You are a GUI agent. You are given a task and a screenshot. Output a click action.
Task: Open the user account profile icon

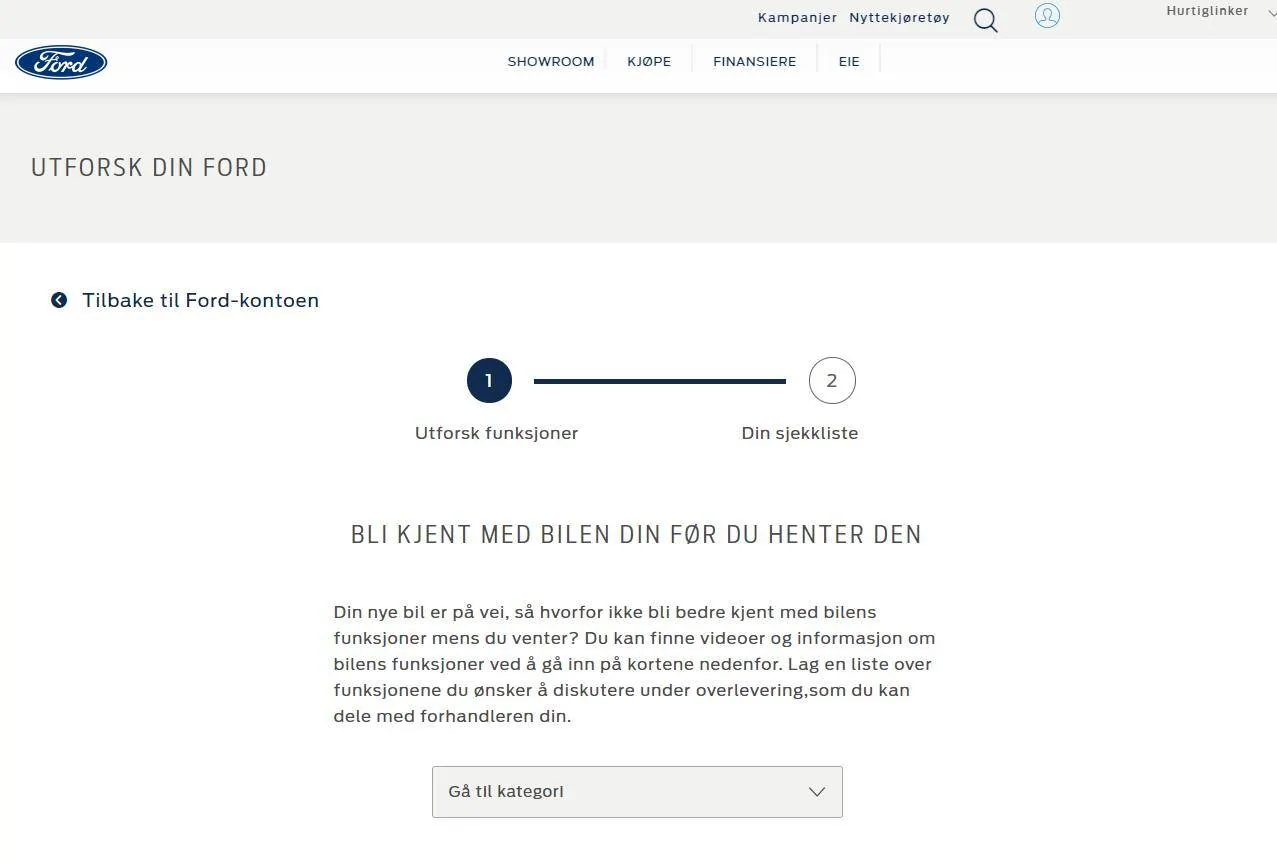tap(1047, 16)
